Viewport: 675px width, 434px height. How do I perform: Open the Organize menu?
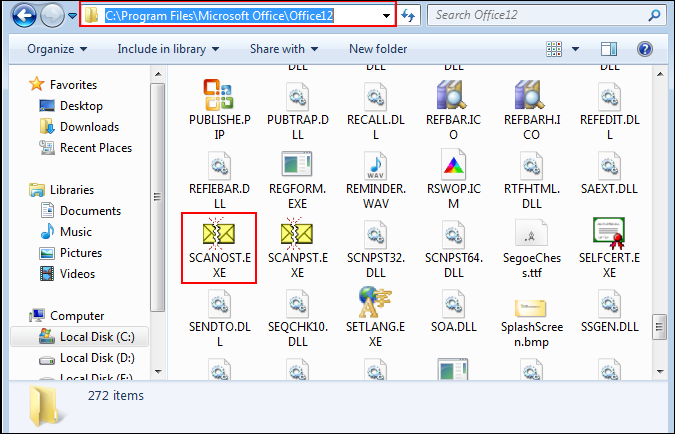coord(57,49)
